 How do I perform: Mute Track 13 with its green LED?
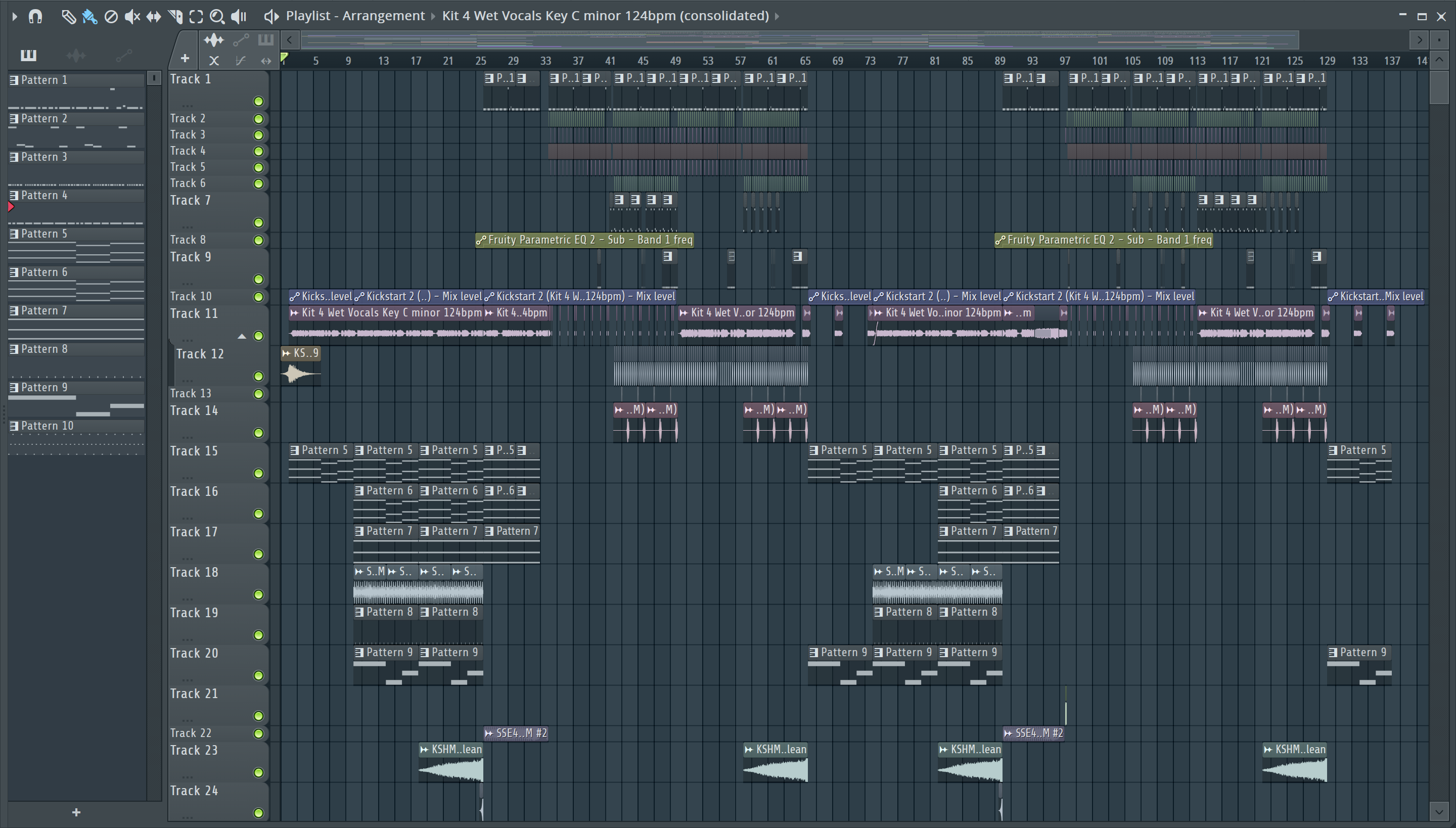(258, 393)
